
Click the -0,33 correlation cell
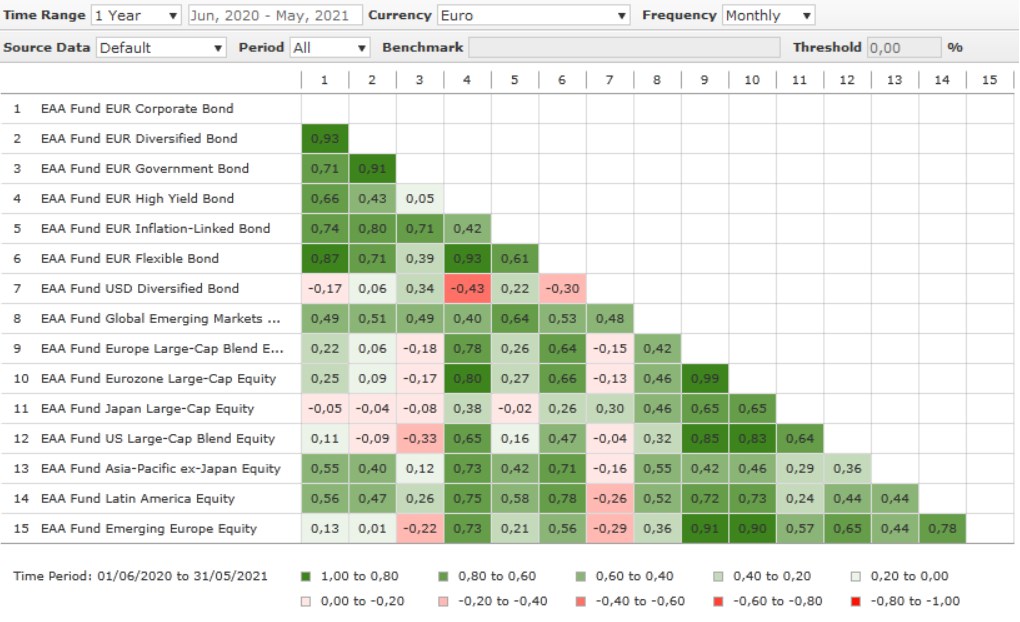pyautogui.click(x=419, y=438)
